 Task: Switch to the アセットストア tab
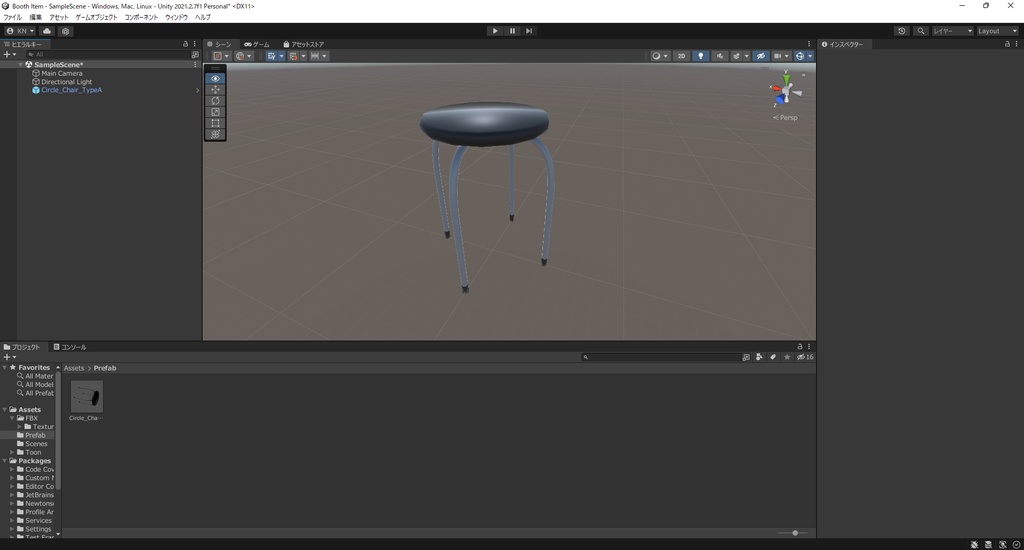[304, 44]
